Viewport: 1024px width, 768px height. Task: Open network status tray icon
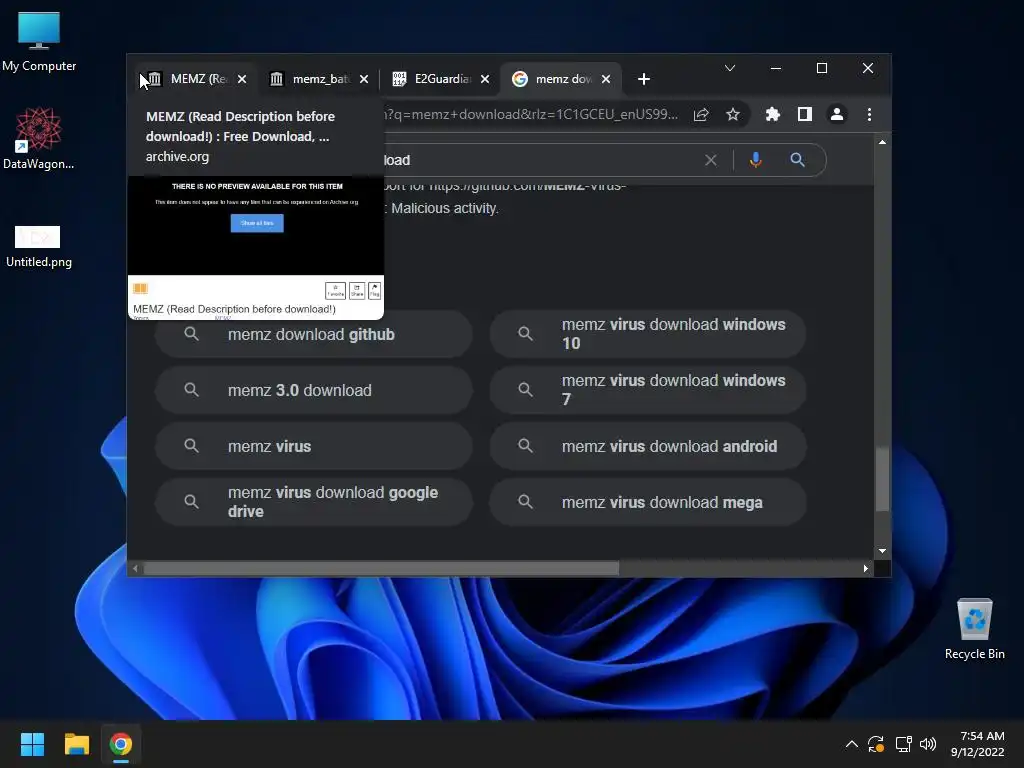904,744
